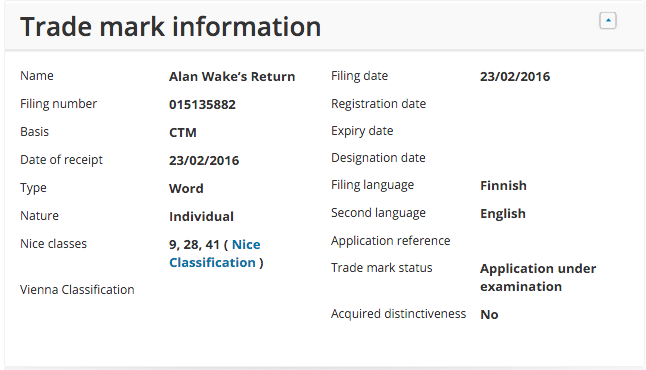Click the Application reference label
Screen dimensions: 646x370
[391, 241]
